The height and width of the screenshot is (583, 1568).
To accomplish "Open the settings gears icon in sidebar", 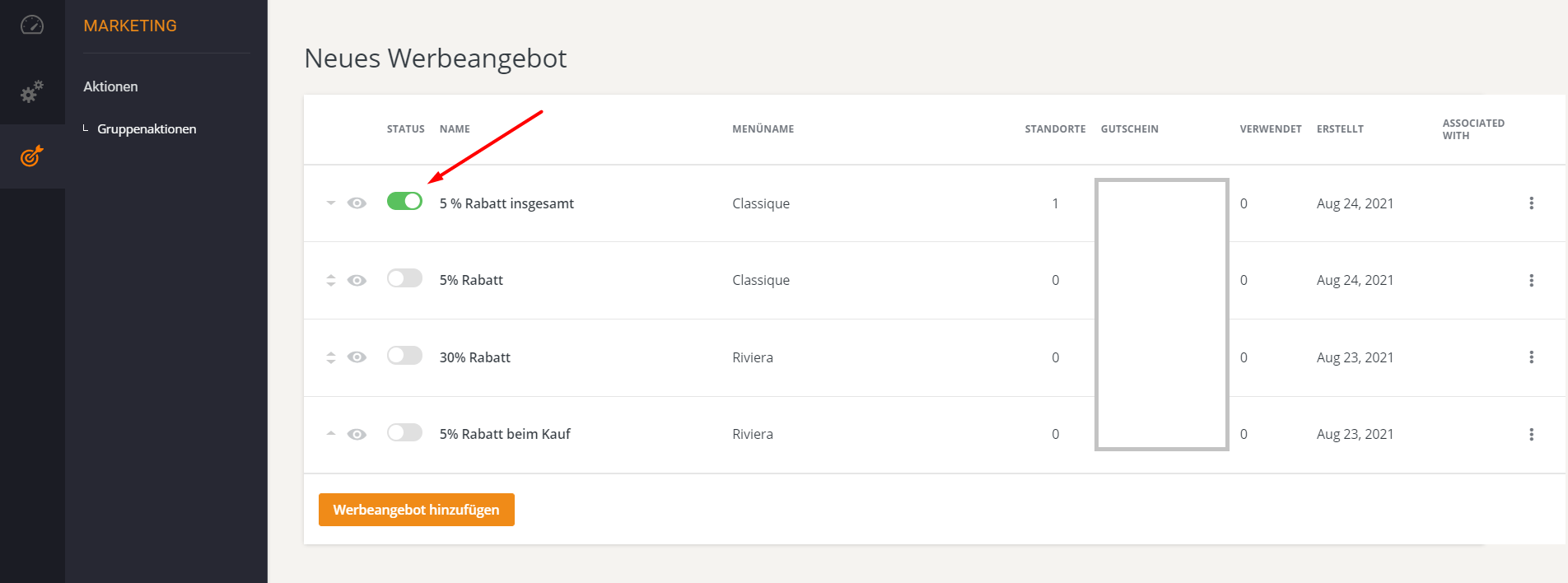I will click(x=32, y=91).
